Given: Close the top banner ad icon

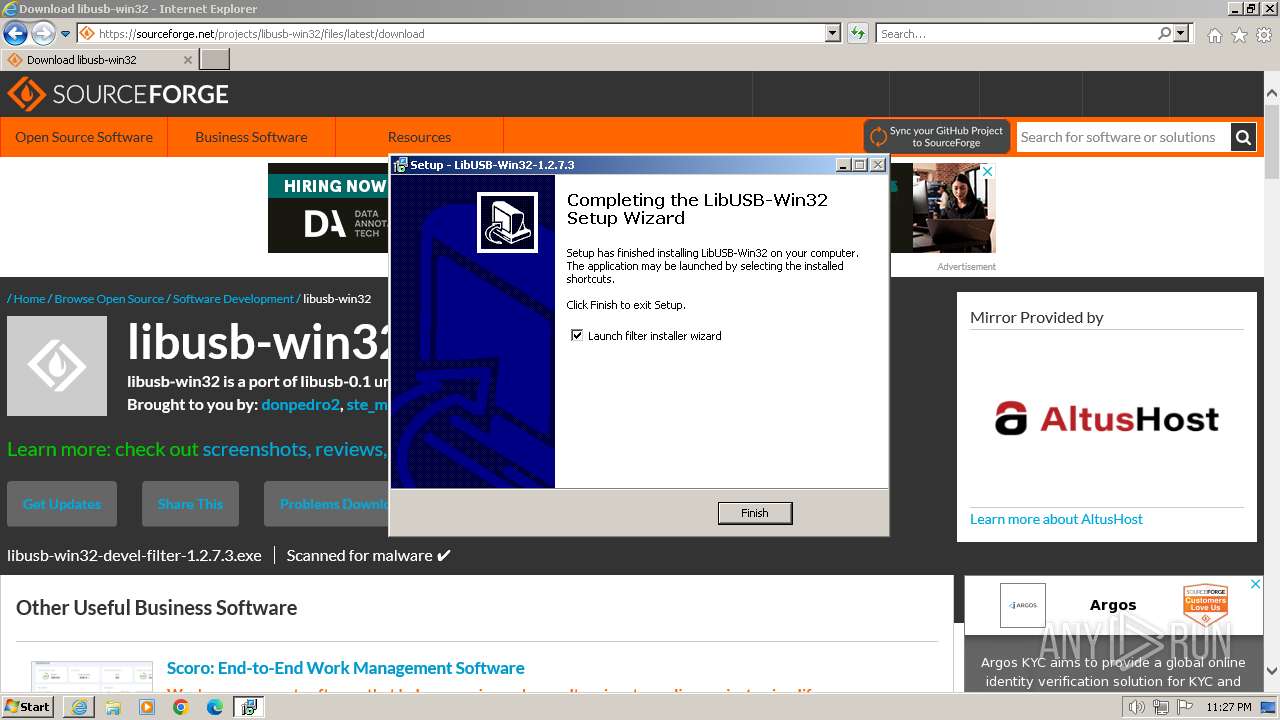Looking at the screenshot, I should pos(988,171).
